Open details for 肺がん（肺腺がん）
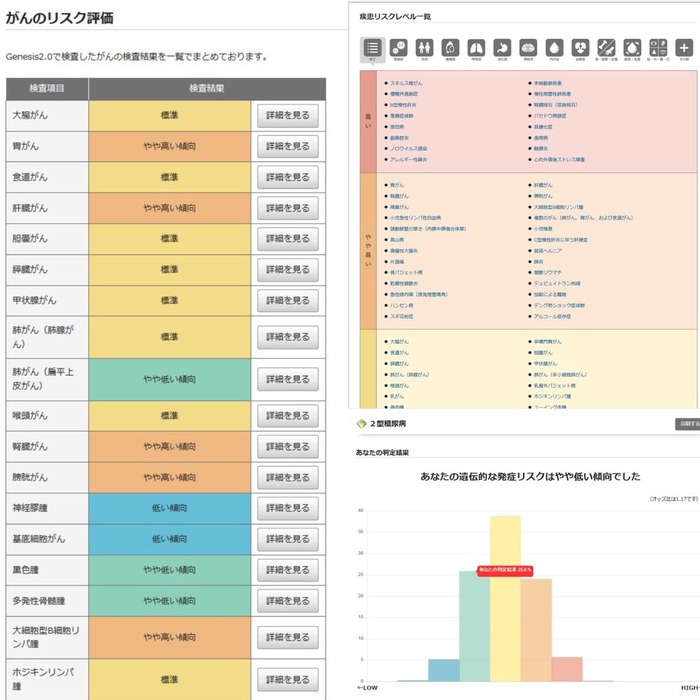Screen dimensions: 700x700 tap(288, 337)
